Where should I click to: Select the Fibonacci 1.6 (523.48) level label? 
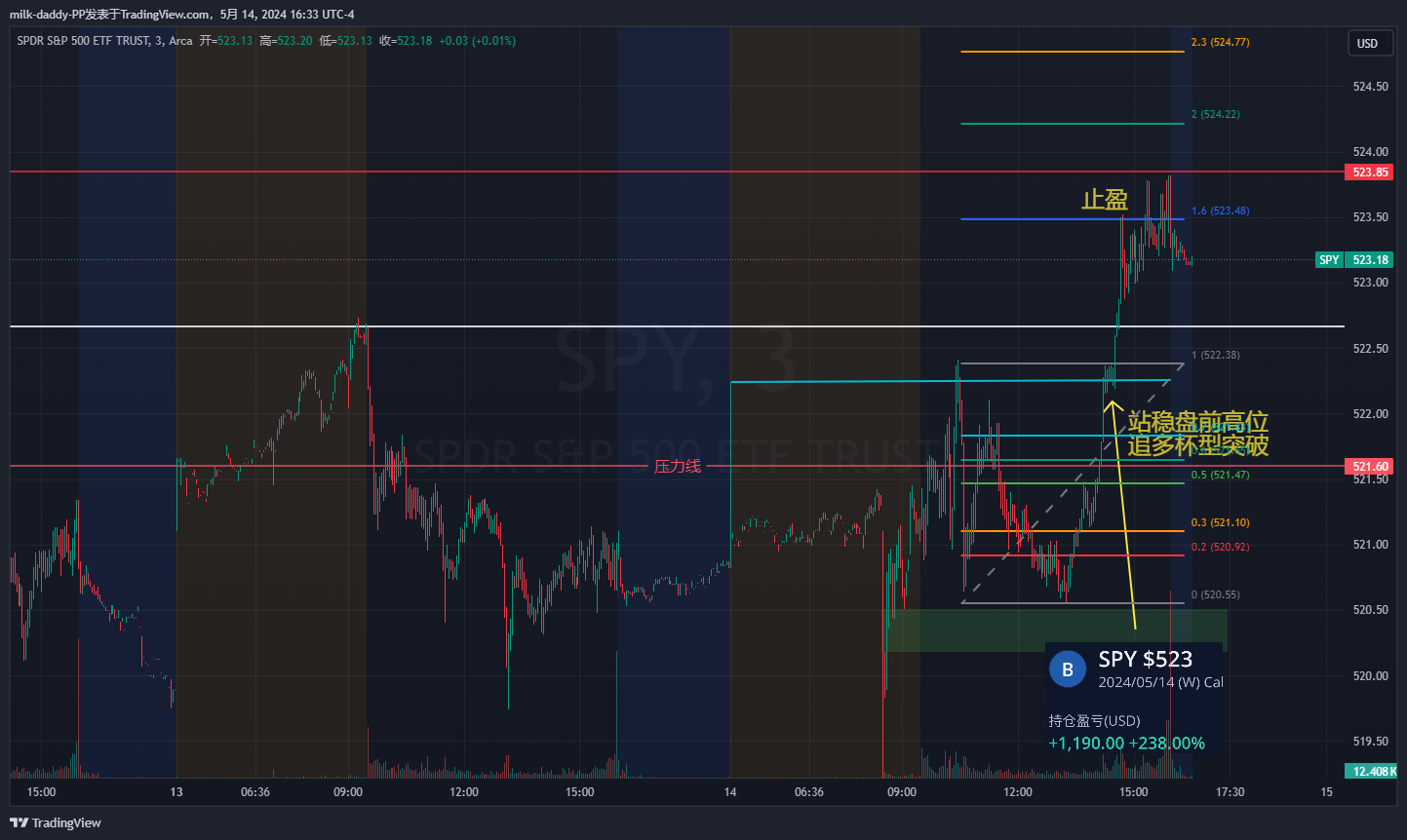[x=1220, y=211]
